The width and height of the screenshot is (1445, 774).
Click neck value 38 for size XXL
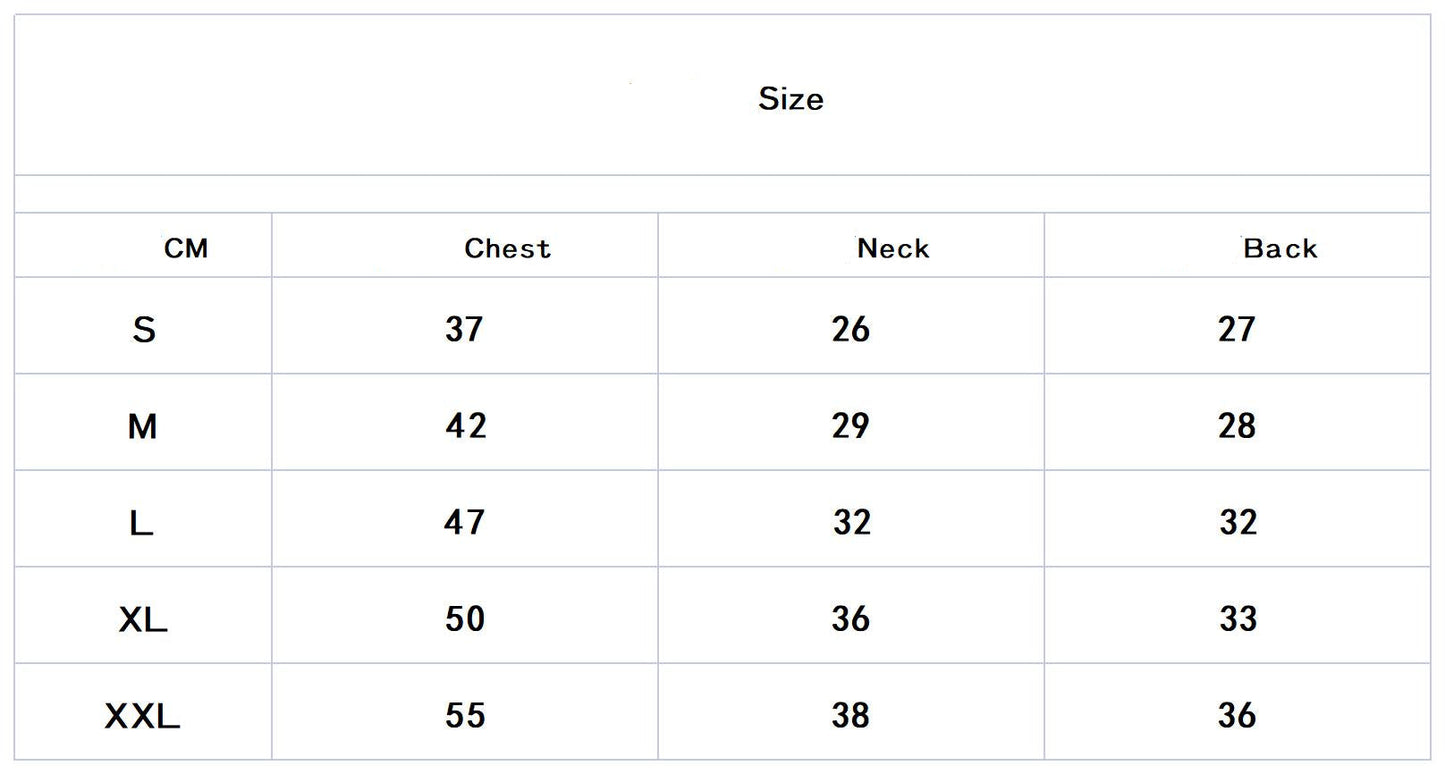pyautogui.click(x=851, y=715)
